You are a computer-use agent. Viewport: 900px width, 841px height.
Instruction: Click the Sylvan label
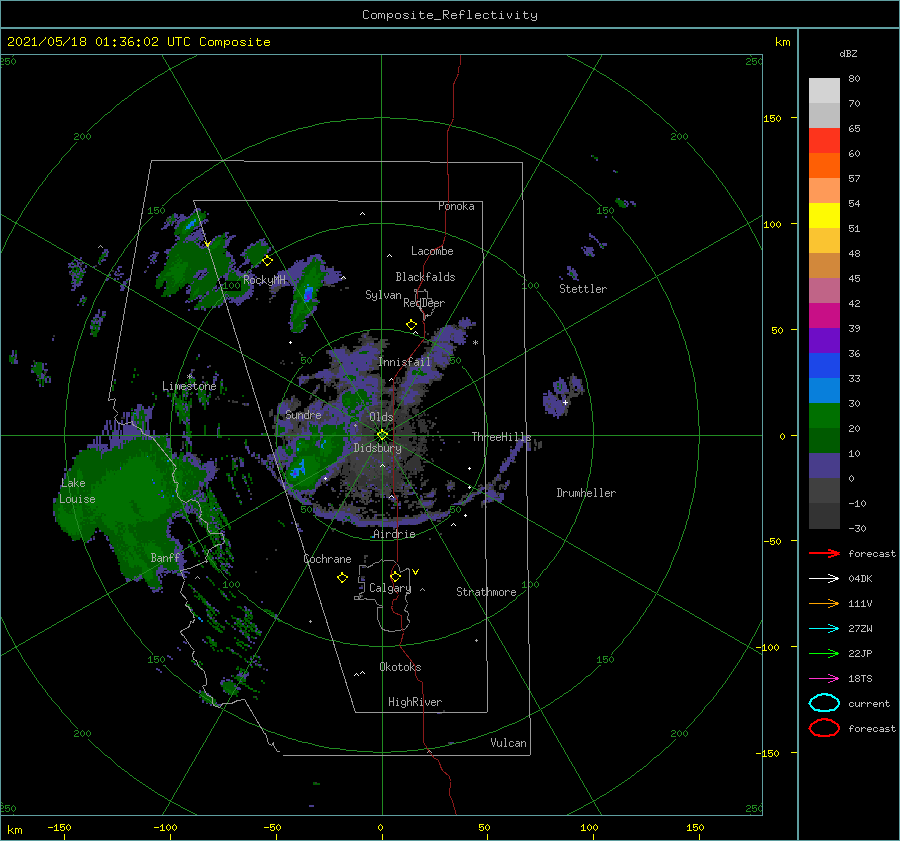point(383,295)
